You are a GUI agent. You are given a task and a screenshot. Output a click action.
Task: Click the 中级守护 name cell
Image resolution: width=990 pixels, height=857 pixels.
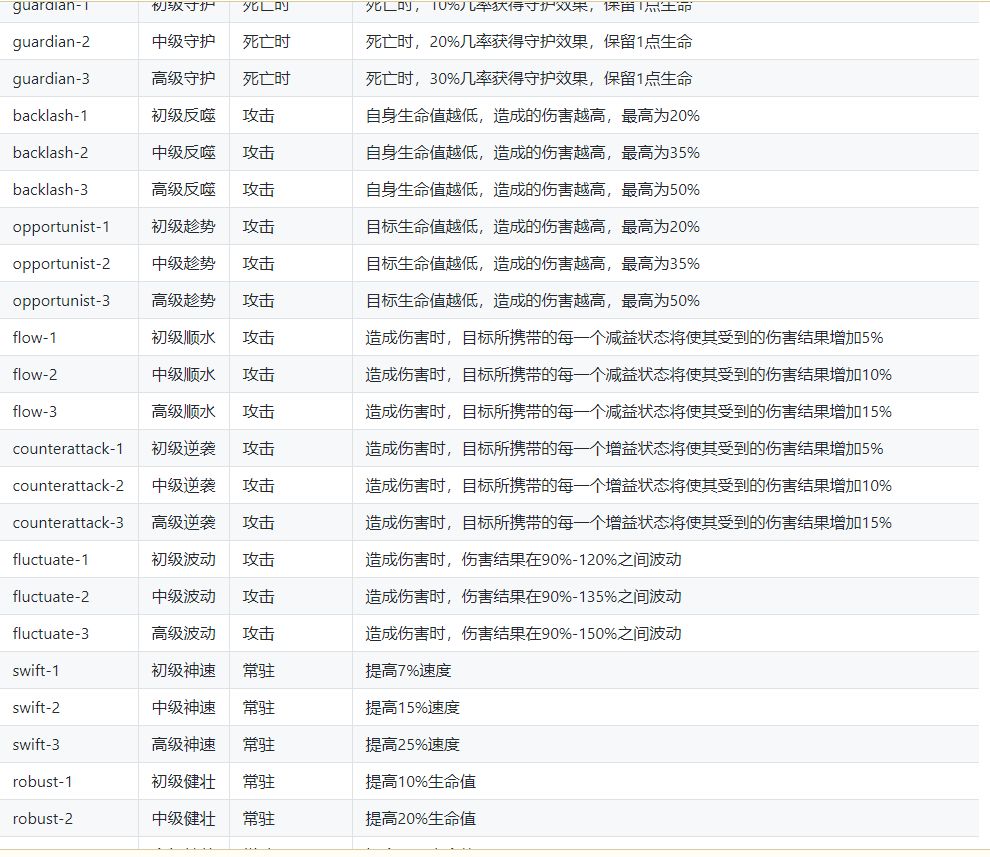click(184, 42)
